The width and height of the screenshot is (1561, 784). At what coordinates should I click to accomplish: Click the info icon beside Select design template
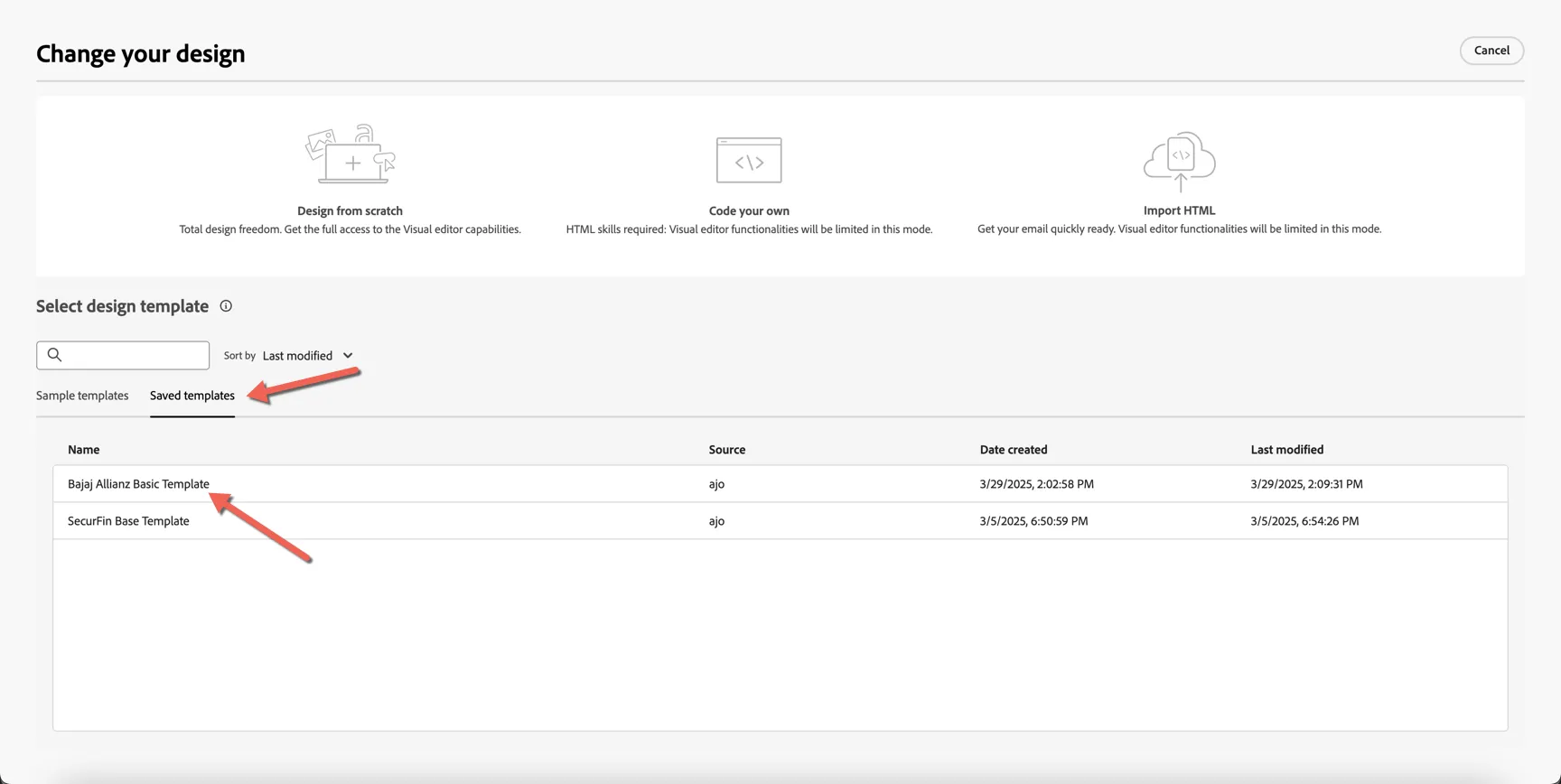226,306
